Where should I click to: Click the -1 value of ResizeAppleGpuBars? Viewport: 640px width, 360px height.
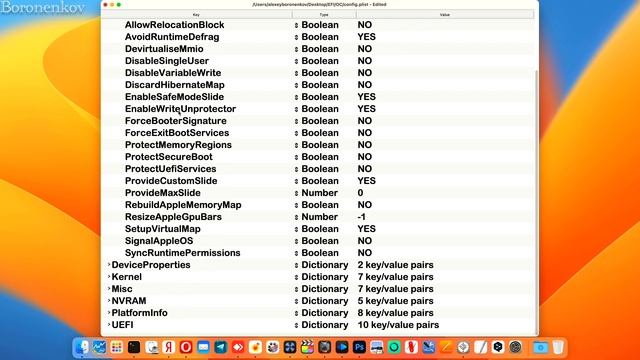point(362,217)
